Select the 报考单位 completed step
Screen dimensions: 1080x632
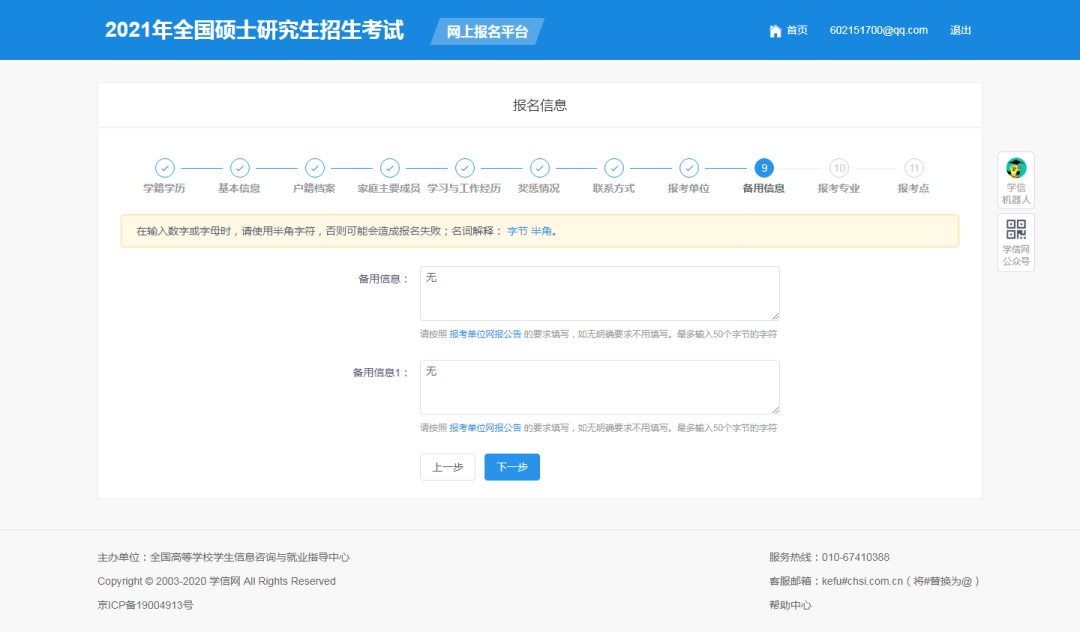coord(689,169)
